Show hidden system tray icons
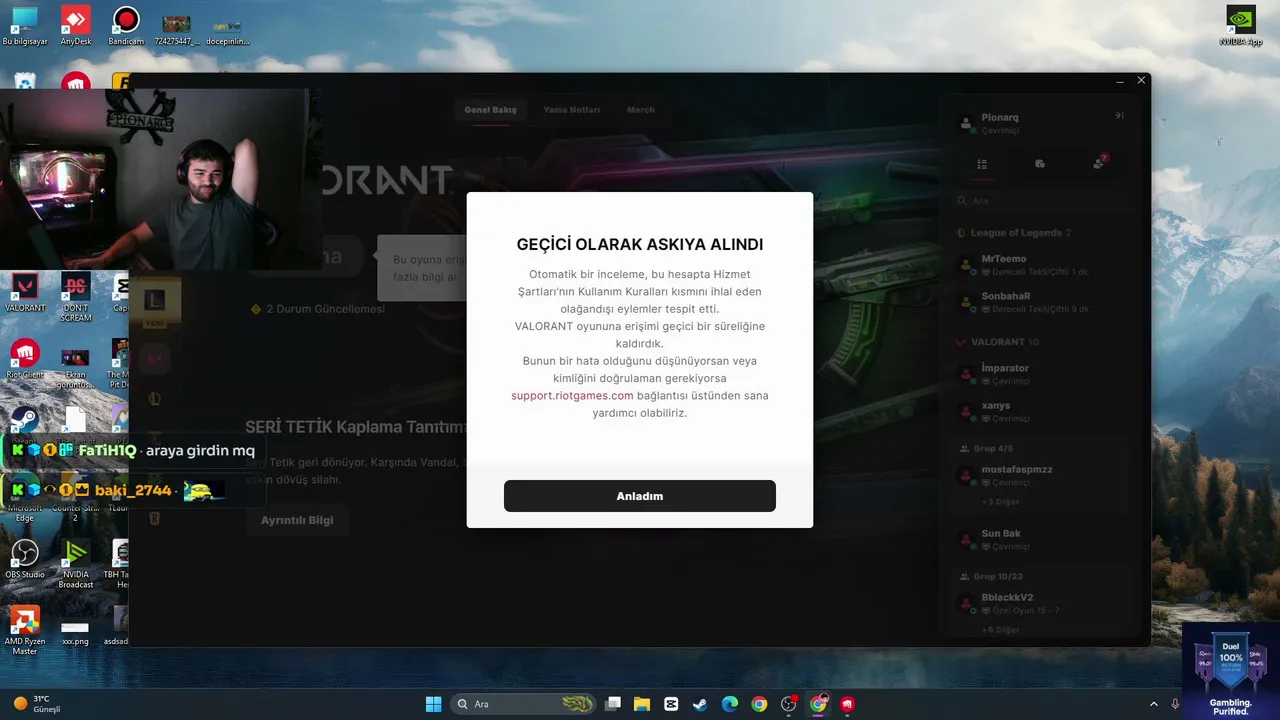 coord(1153,704)
